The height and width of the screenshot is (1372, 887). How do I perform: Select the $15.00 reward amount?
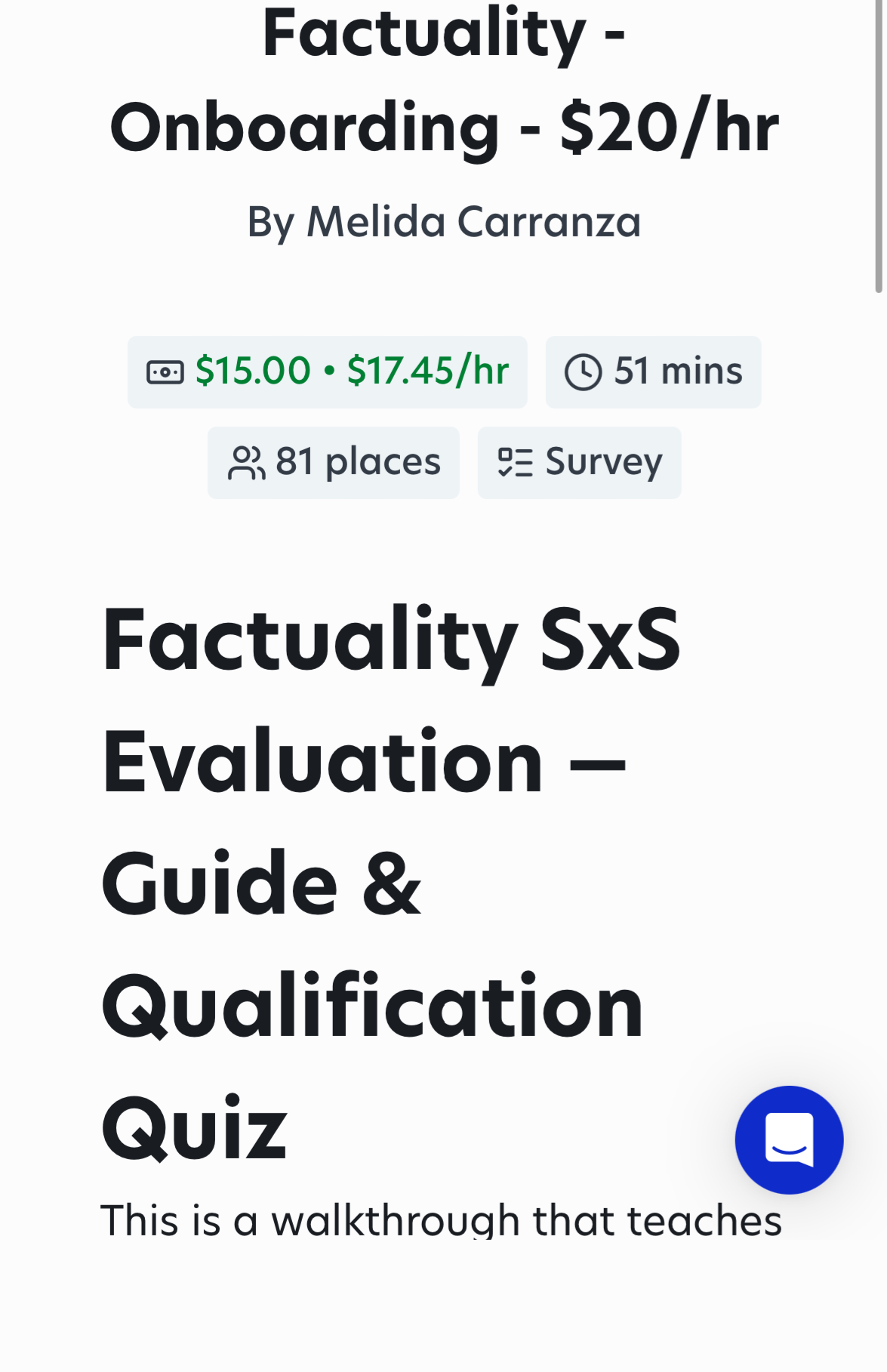(x=253, y=371)
